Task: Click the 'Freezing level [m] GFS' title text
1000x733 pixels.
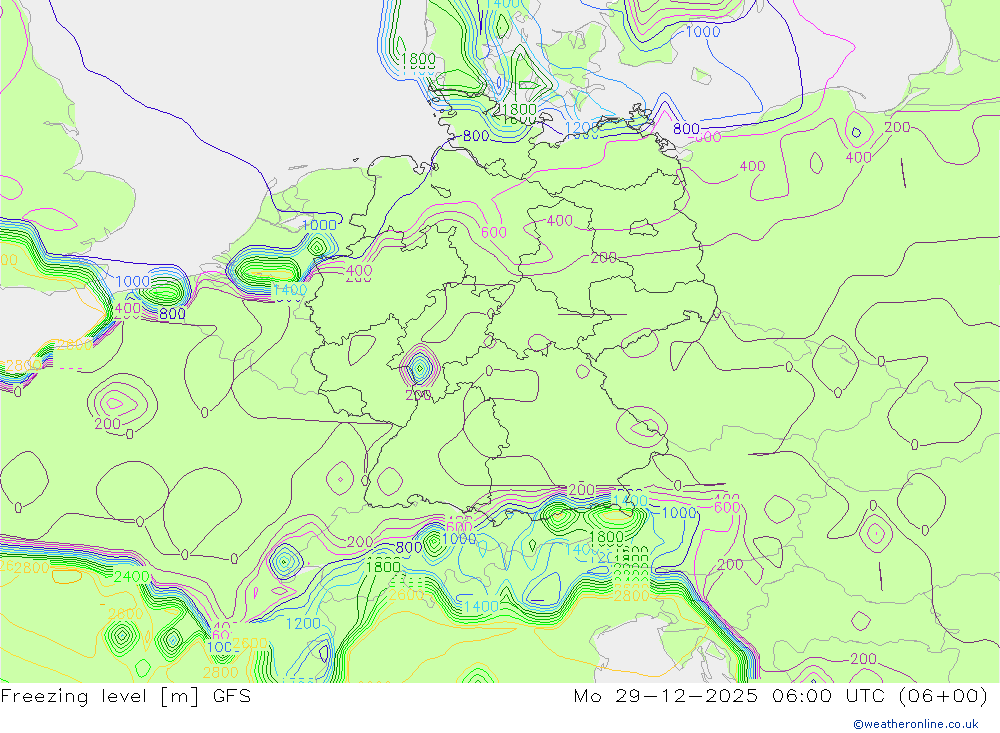Action: pyautogui.click(x=126, y=696)
